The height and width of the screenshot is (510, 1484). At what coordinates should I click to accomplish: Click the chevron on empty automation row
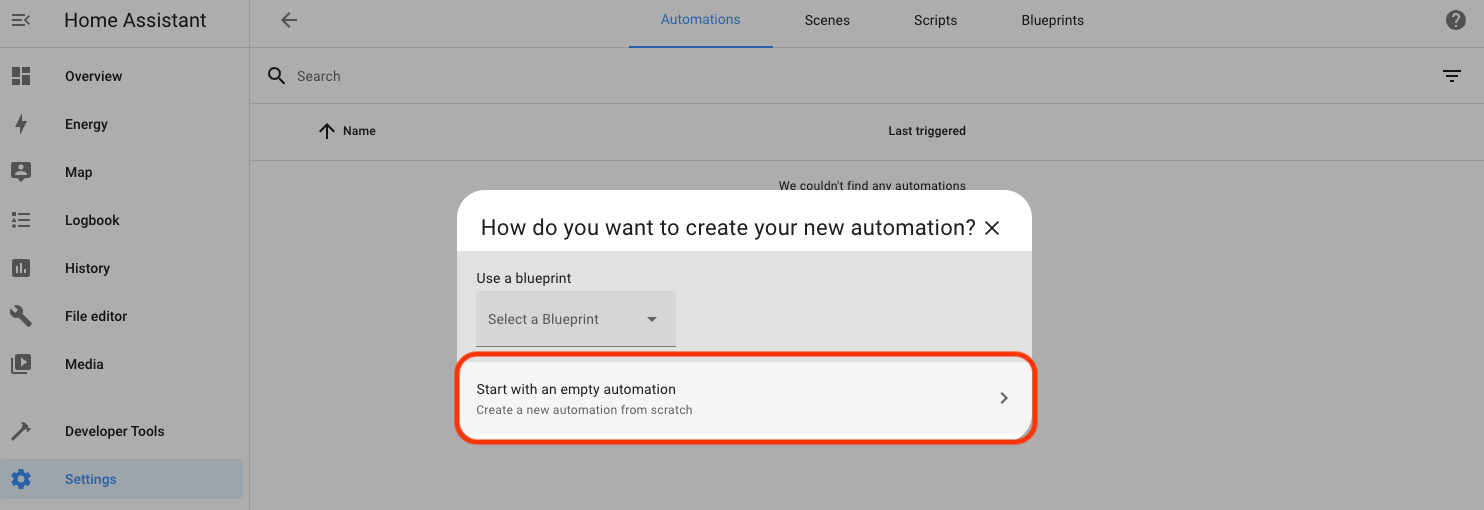[x=1004, y=398]
